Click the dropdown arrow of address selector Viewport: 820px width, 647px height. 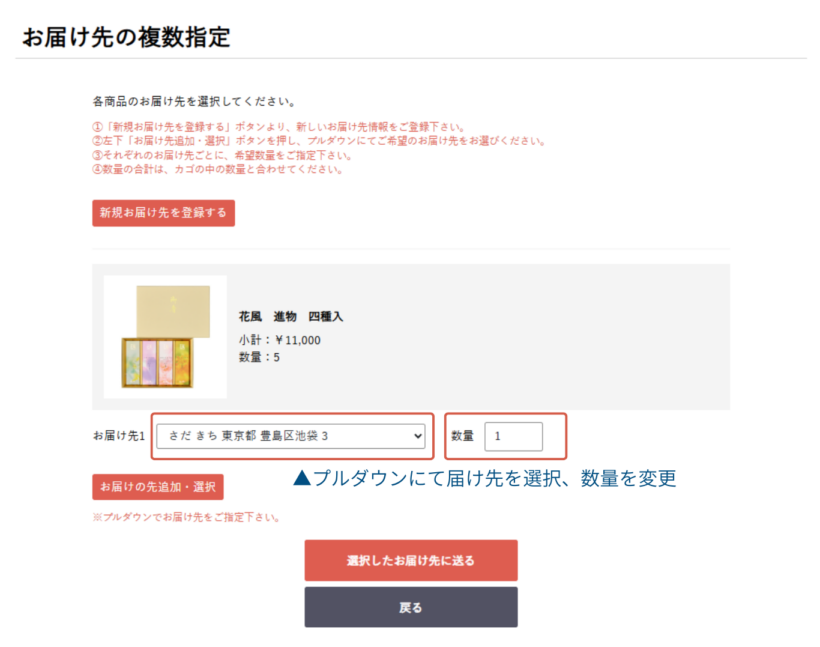click(417, 436)
